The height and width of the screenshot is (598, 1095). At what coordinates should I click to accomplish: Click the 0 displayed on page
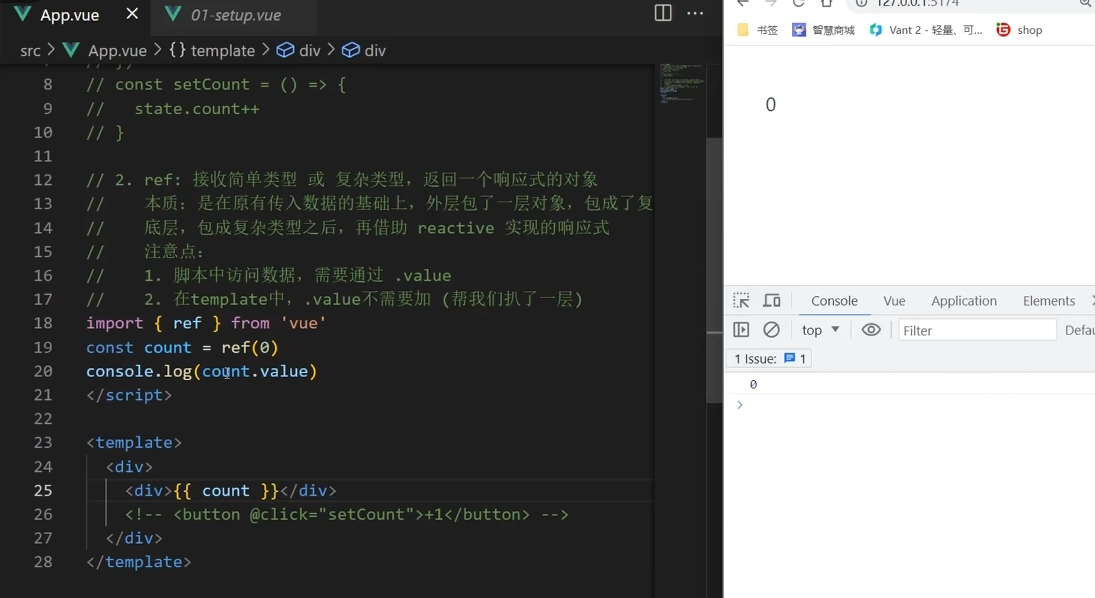coord(770,105)
